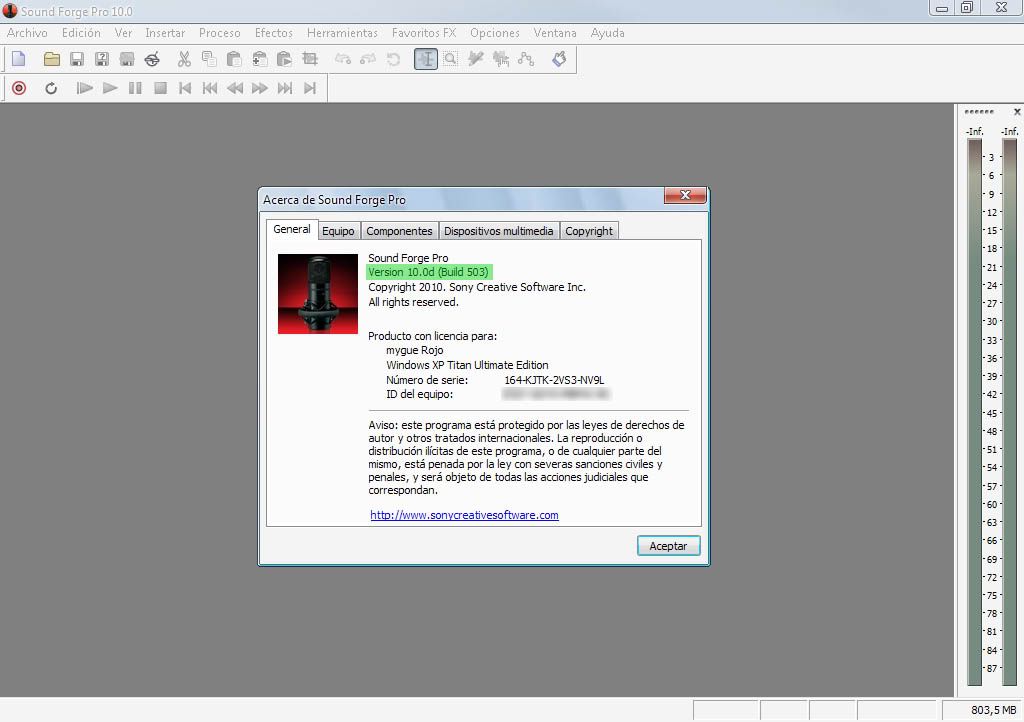This screenshot has height=722, width=1024.
Task: Click the square Stop transport button
Action: [x=160, y=88]
